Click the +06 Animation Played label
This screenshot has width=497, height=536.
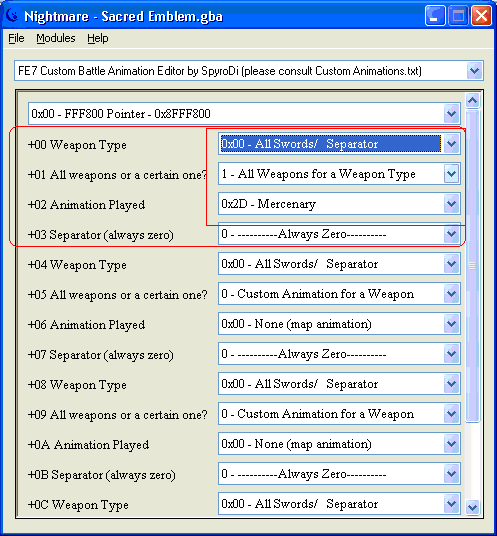(x=86, y=325)
